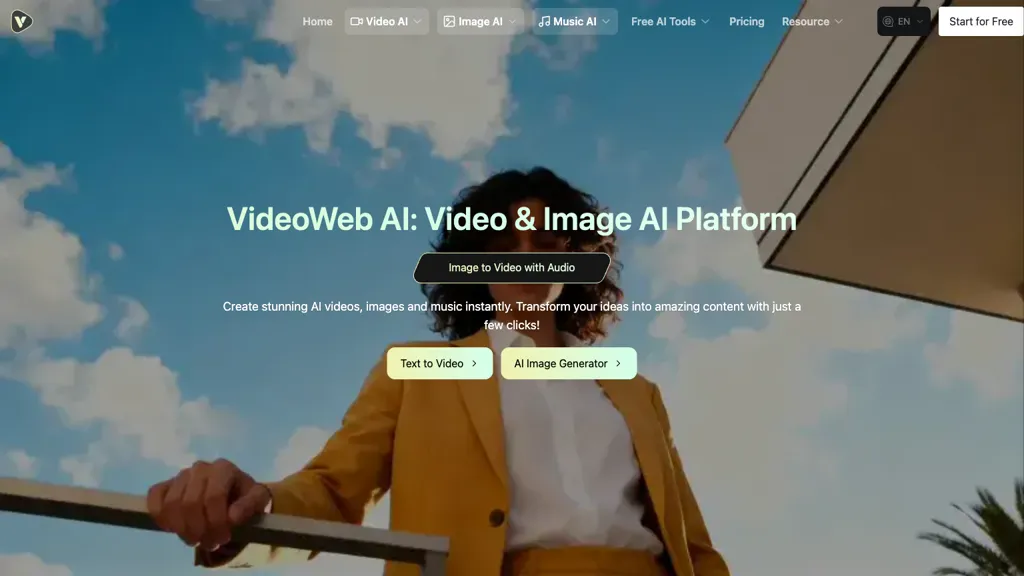Select the Image to Video with Audio pill

tap(511, 268)
